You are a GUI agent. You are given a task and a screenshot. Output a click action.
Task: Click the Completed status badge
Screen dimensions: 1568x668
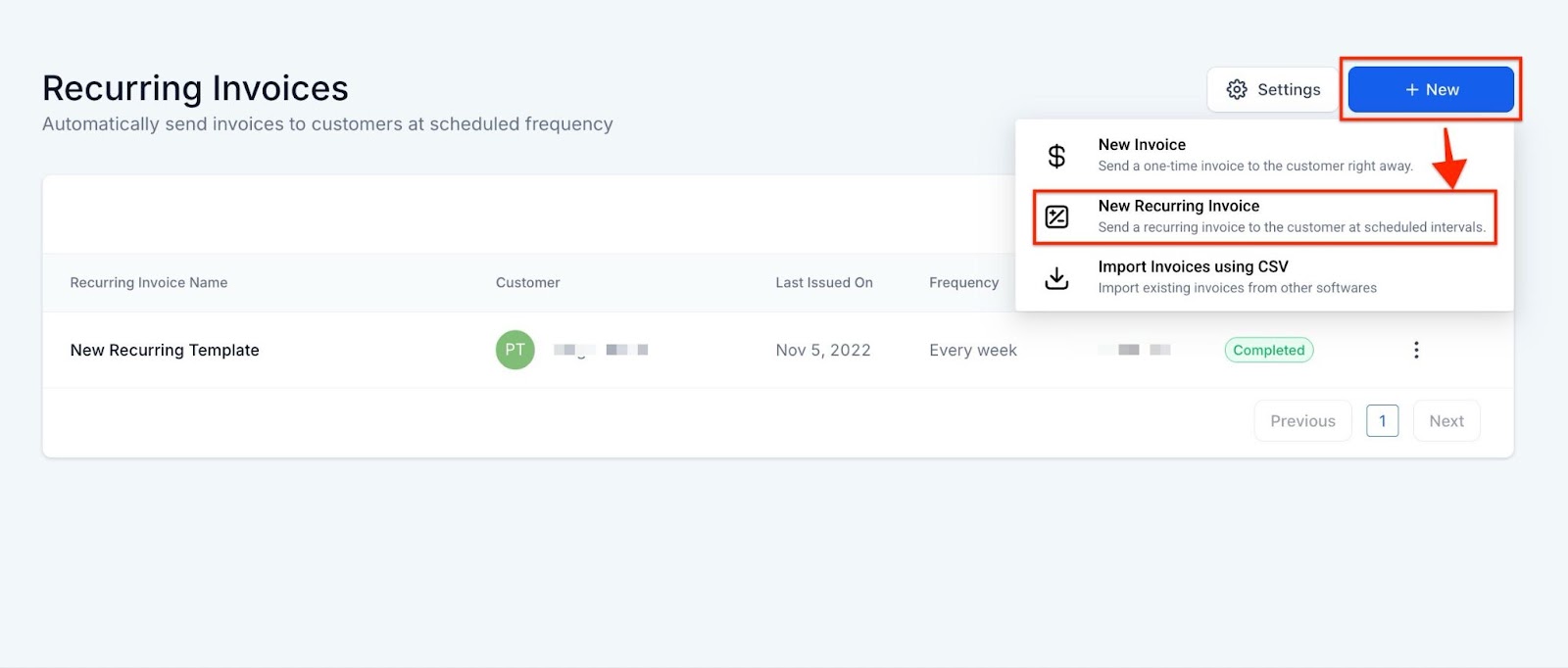(x=1268, y=350)
